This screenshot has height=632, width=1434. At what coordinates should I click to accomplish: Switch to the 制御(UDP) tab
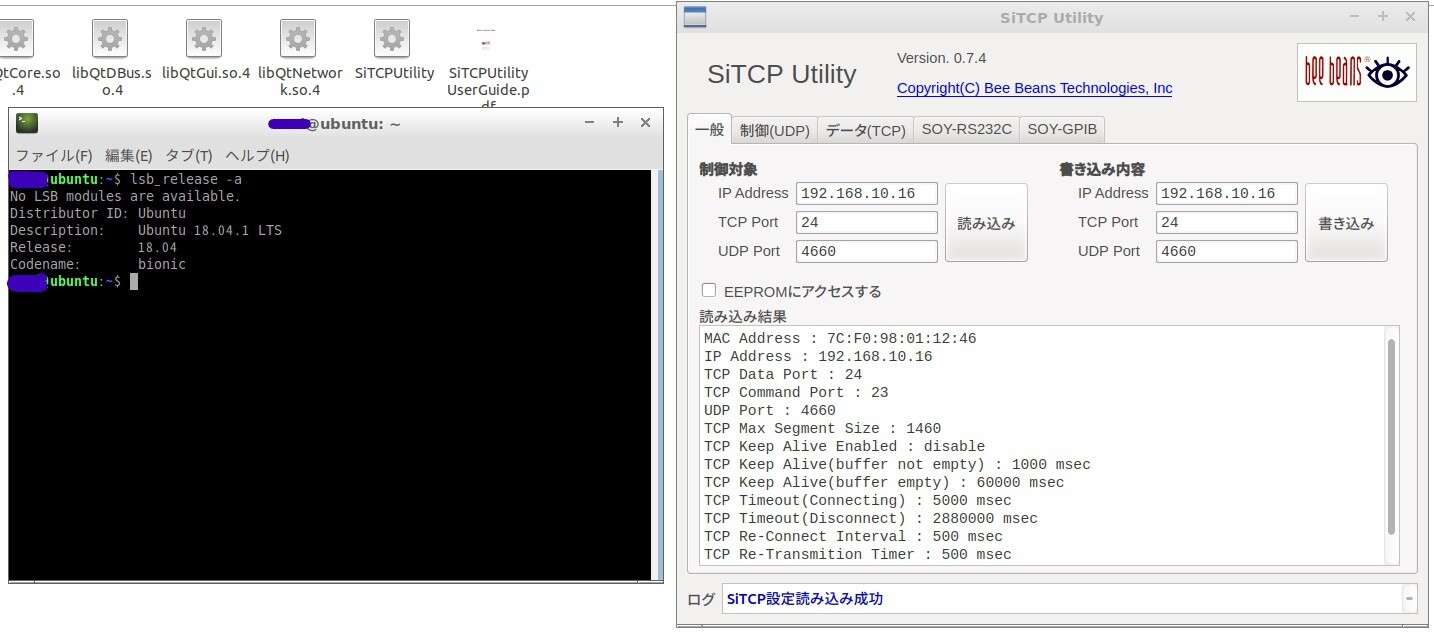click(774, 130)
